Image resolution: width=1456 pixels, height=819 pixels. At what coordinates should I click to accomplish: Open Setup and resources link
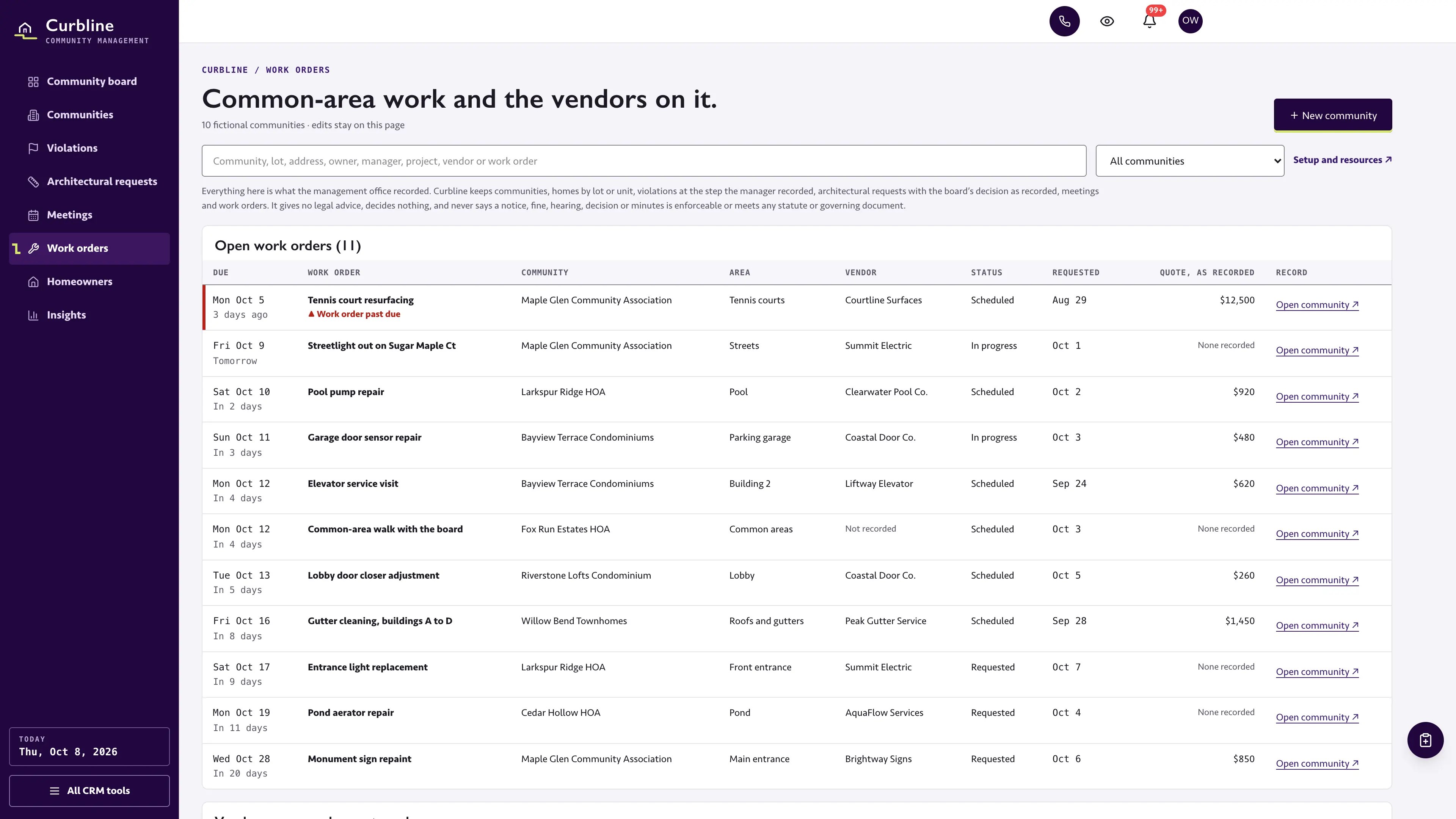pos(1342,160)
